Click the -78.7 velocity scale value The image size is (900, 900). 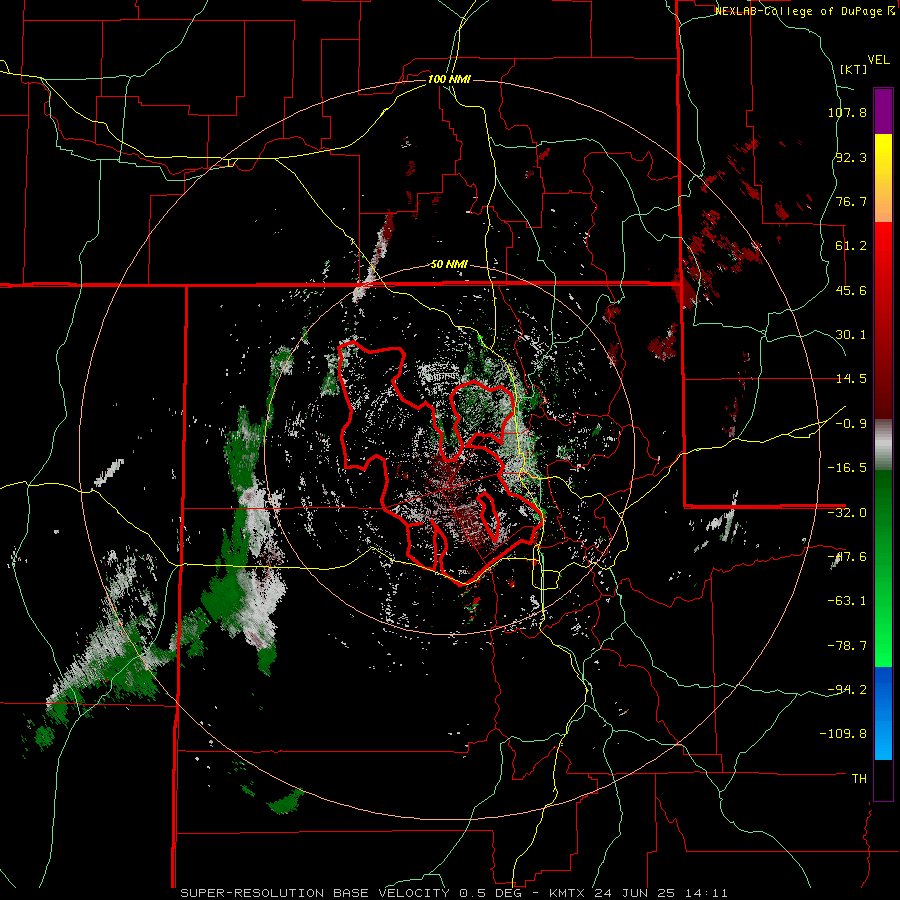point(847,646)
